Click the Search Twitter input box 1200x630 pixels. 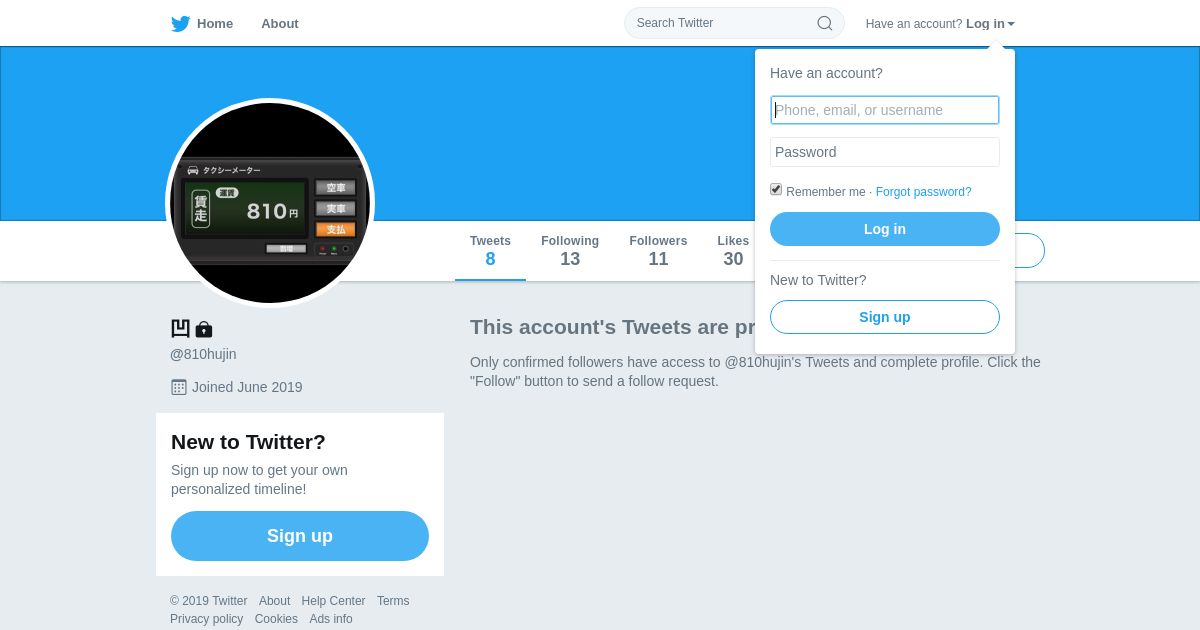point(722,23)
